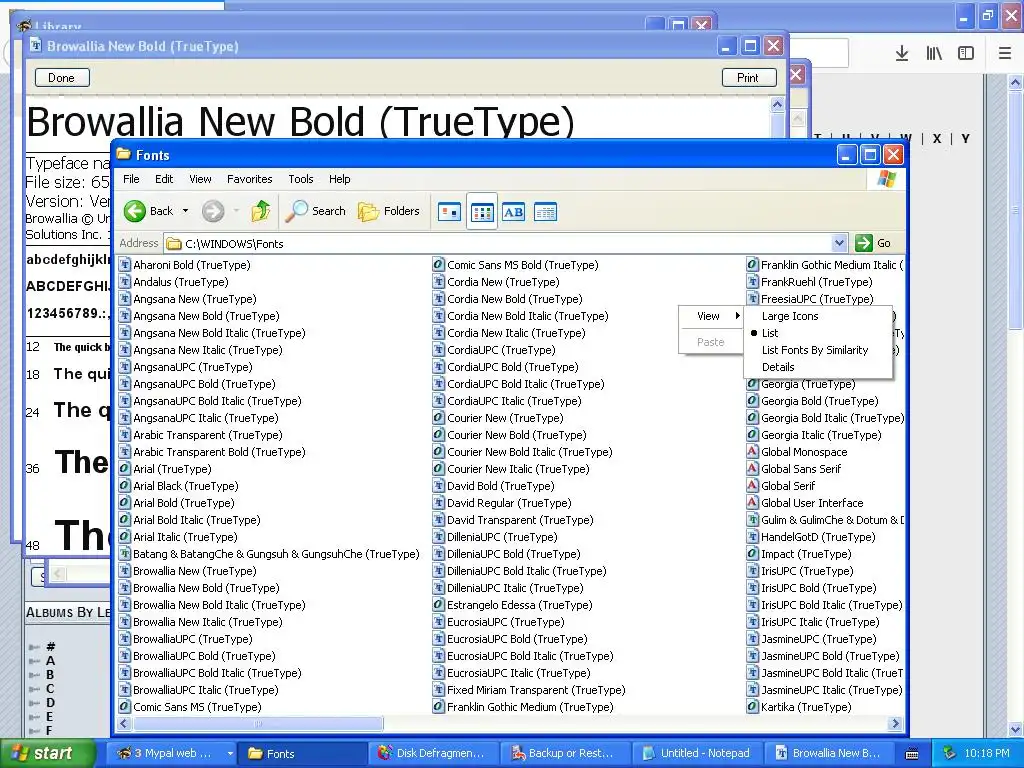This screenshot has width=1024, height=768.
Task: Open the Help menu
Action: point(340,179)
